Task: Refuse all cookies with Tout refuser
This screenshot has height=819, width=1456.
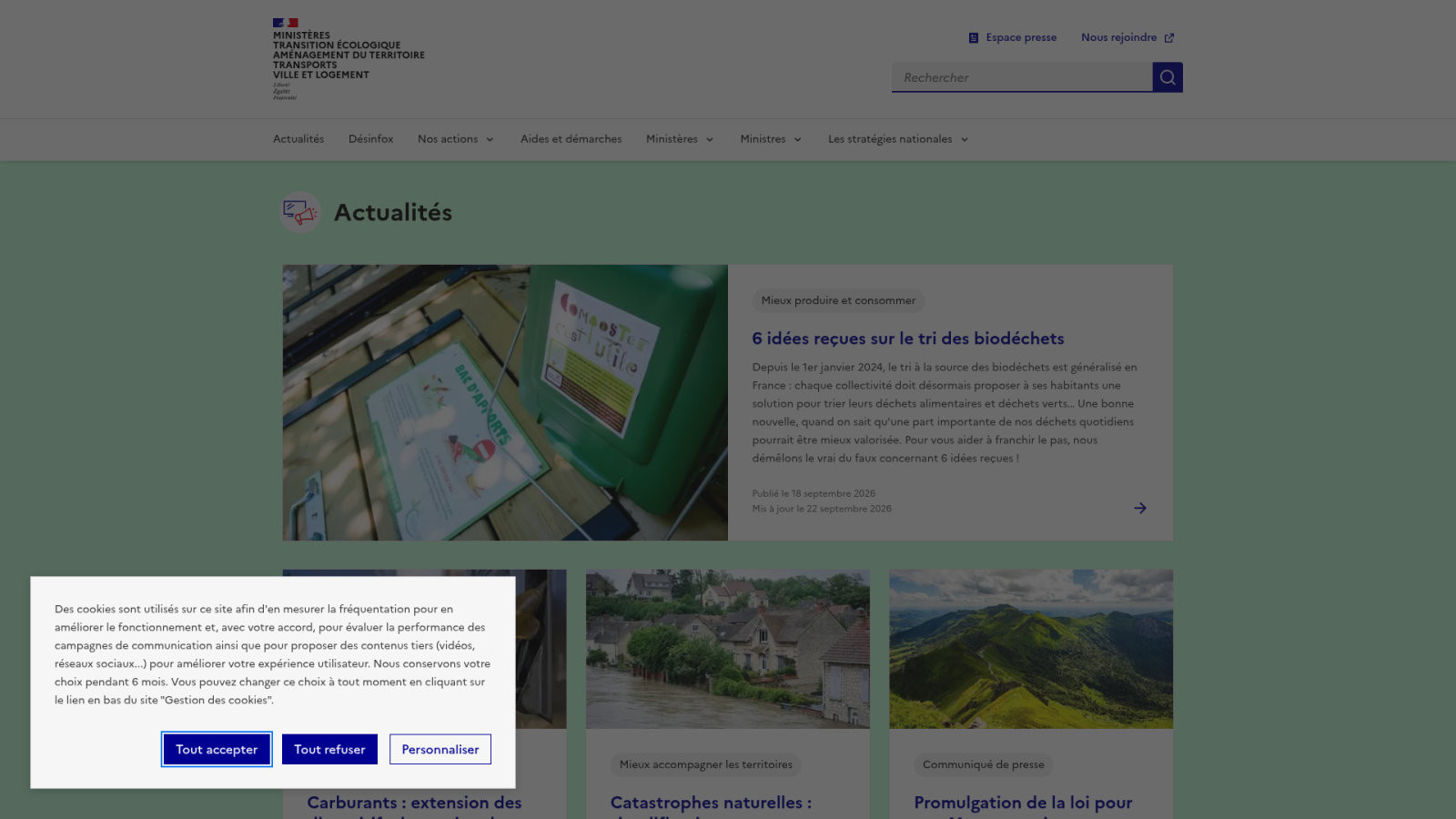Action: [329, 750]
